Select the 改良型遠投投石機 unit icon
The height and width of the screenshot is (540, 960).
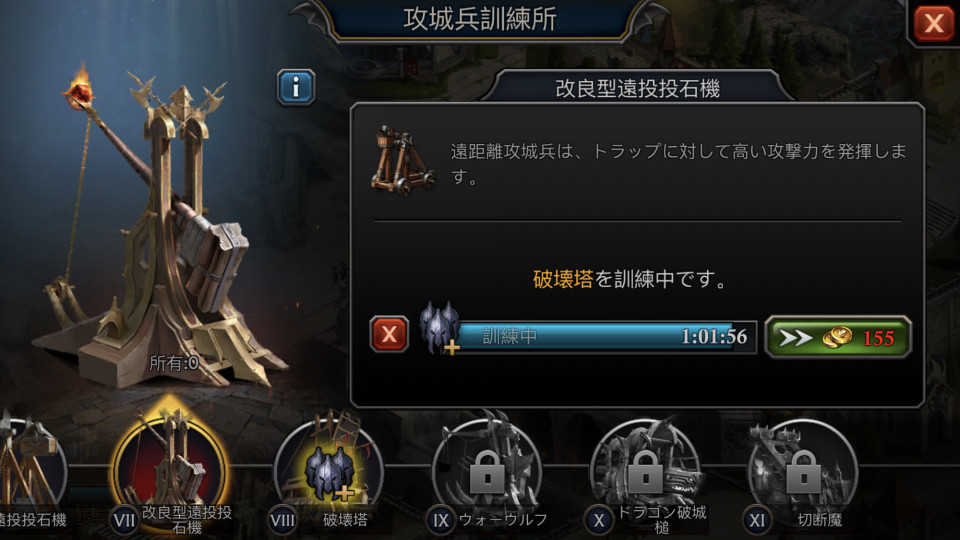coord(170,468)
